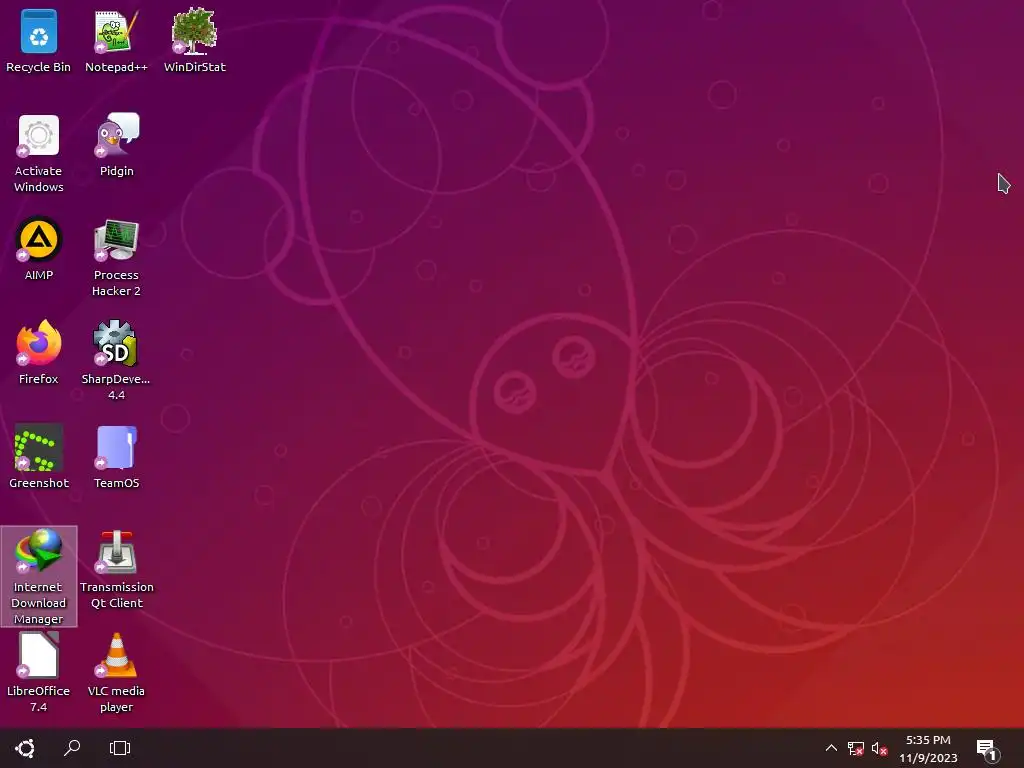1024x768 pixels.
Task: Launch Notepad++ from the desktop
Action: point(116,40)
